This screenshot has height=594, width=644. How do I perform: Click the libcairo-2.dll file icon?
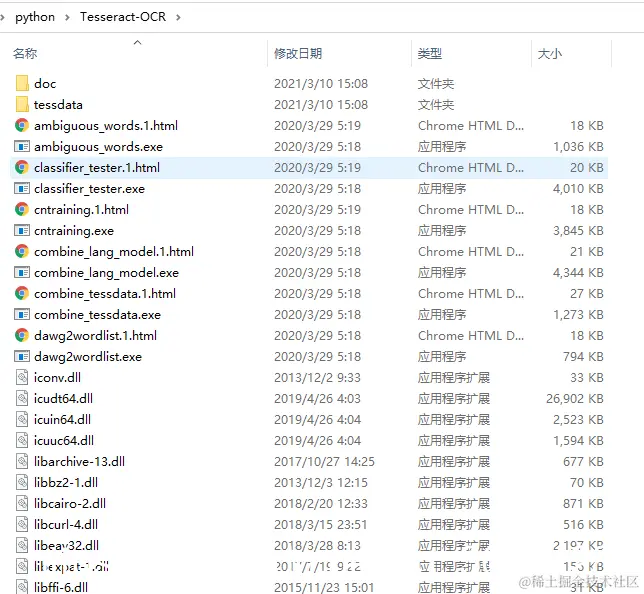tap(22, 503)
